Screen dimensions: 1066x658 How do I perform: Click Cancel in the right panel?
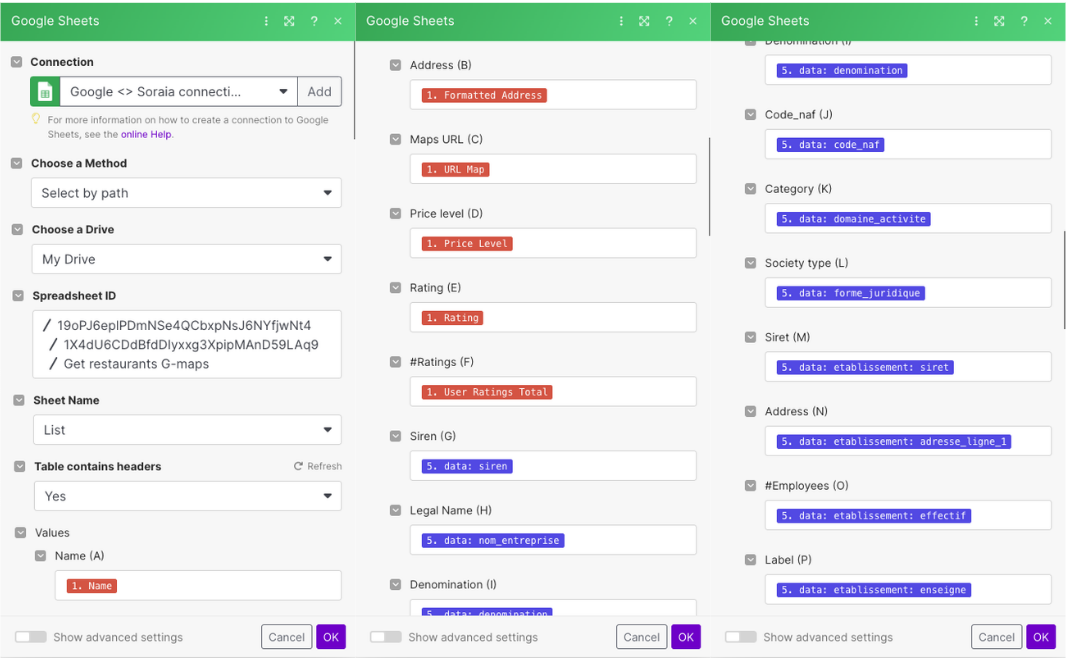(996, 637)
